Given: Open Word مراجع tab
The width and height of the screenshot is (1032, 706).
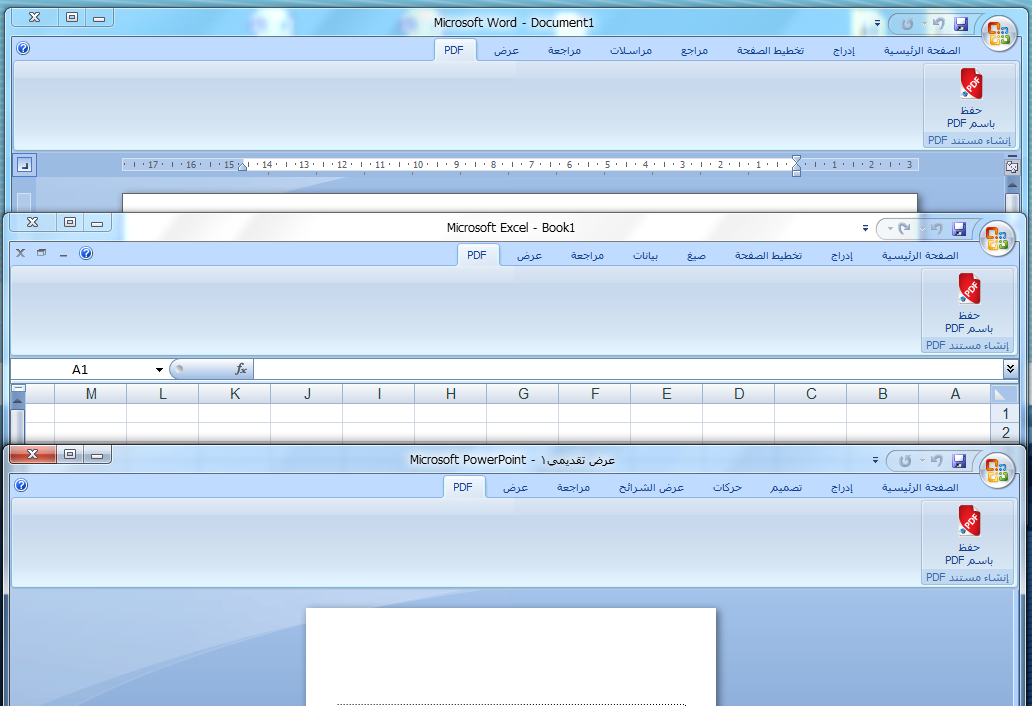Looking at the screenshot, I should tap(694, 51).
